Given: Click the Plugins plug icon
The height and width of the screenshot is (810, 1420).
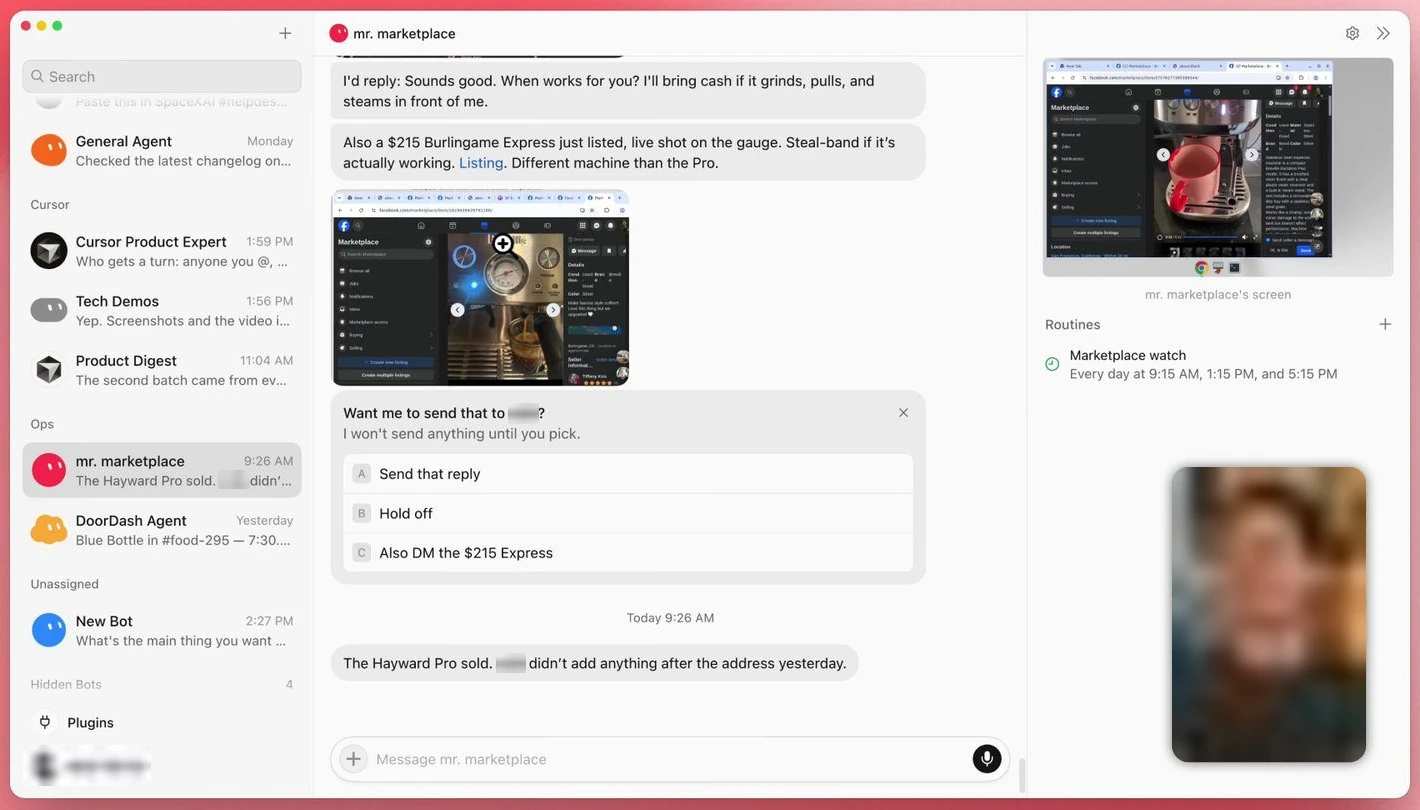Looking at the screenshot, I should tap(45, 722).
